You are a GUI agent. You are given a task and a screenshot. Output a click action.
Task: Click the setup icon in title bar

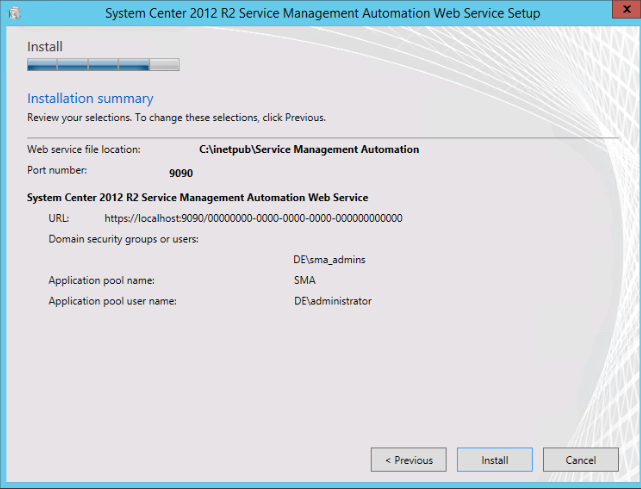tap(15, 13)
